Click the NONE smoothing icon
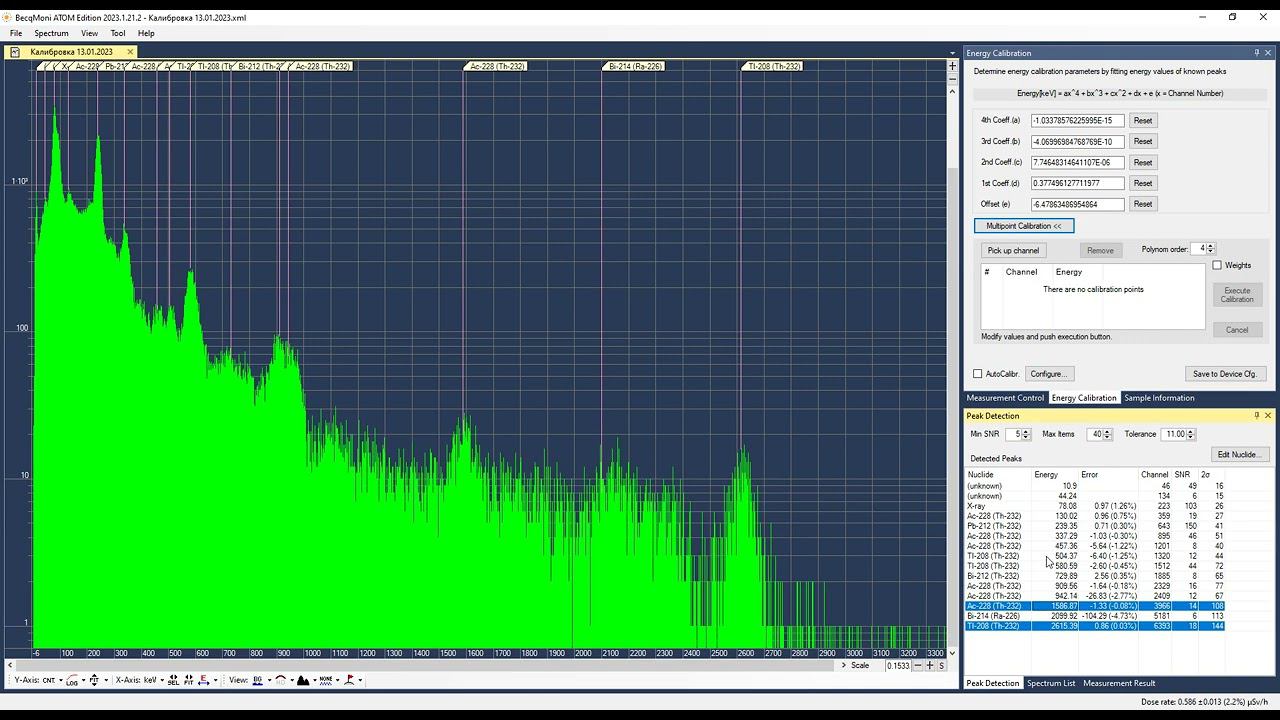Screen dimensions: 1280x720 point(326,680)
